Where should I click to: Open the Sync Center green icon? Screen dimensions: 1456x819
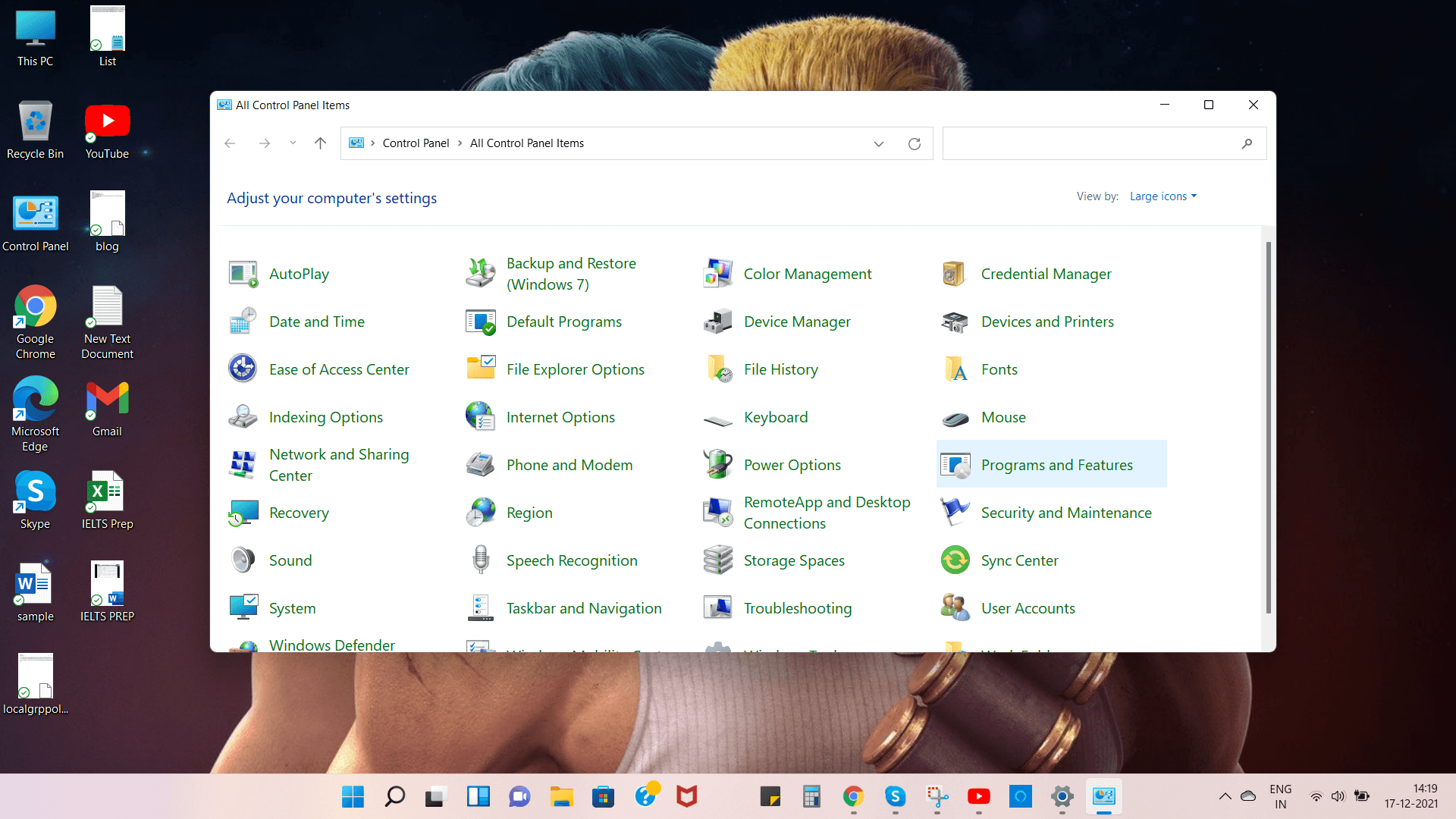pyautogui.click(x=955, y=560)
